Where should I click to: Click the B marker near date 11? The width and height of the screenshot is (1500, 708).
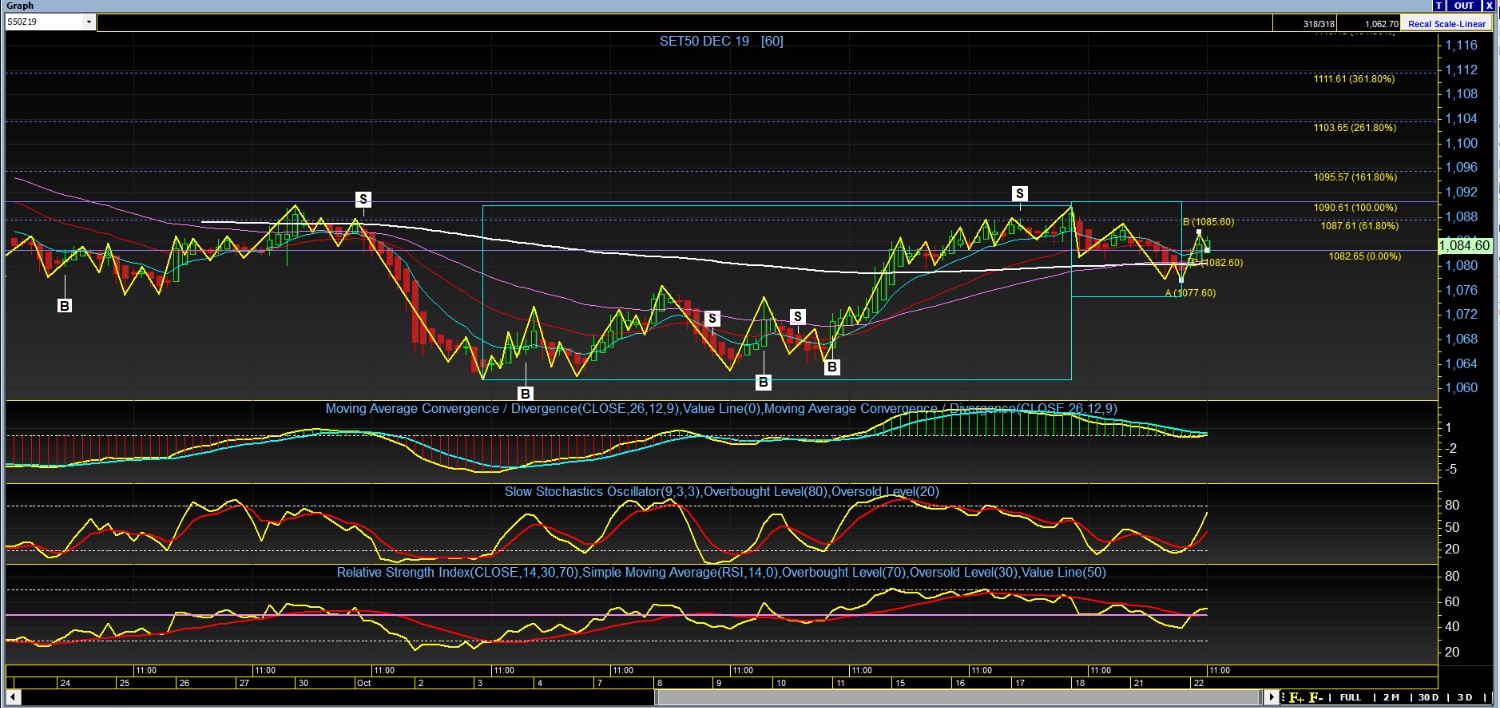point(831,367)
